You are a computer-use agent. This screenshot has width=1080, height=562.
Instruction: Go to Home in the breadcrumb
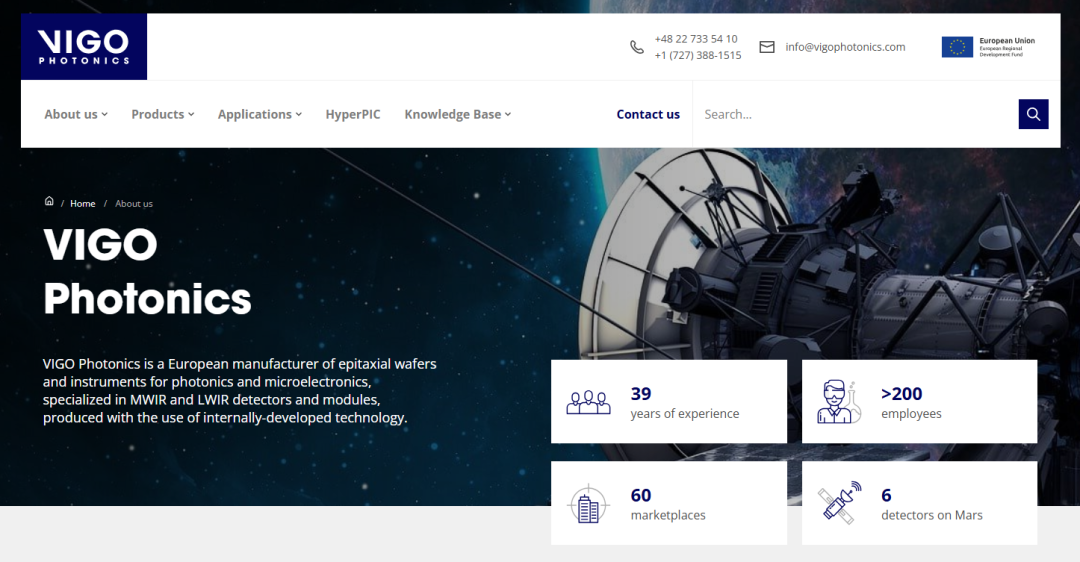click(x=83, y=204)
